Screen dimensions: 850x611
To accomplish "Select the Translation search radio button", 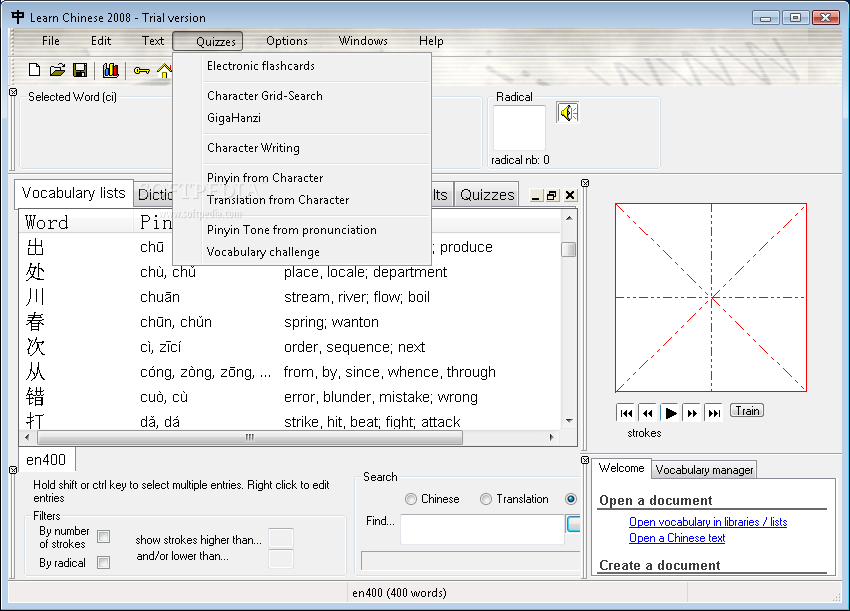I will (486, 499).
